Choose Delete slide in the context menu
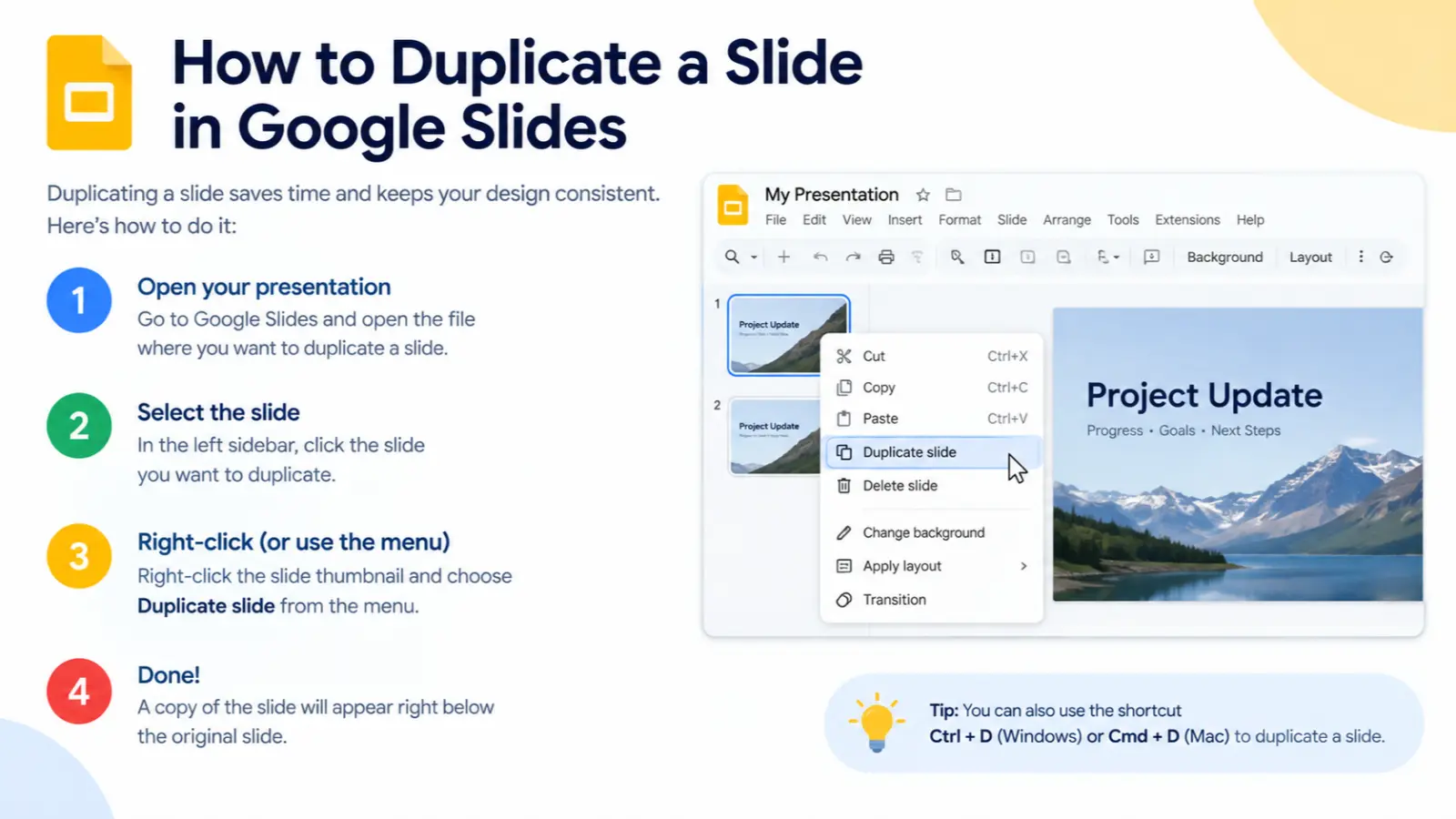The height and width of the screenshot is (819, 1456). pos(932,486)
